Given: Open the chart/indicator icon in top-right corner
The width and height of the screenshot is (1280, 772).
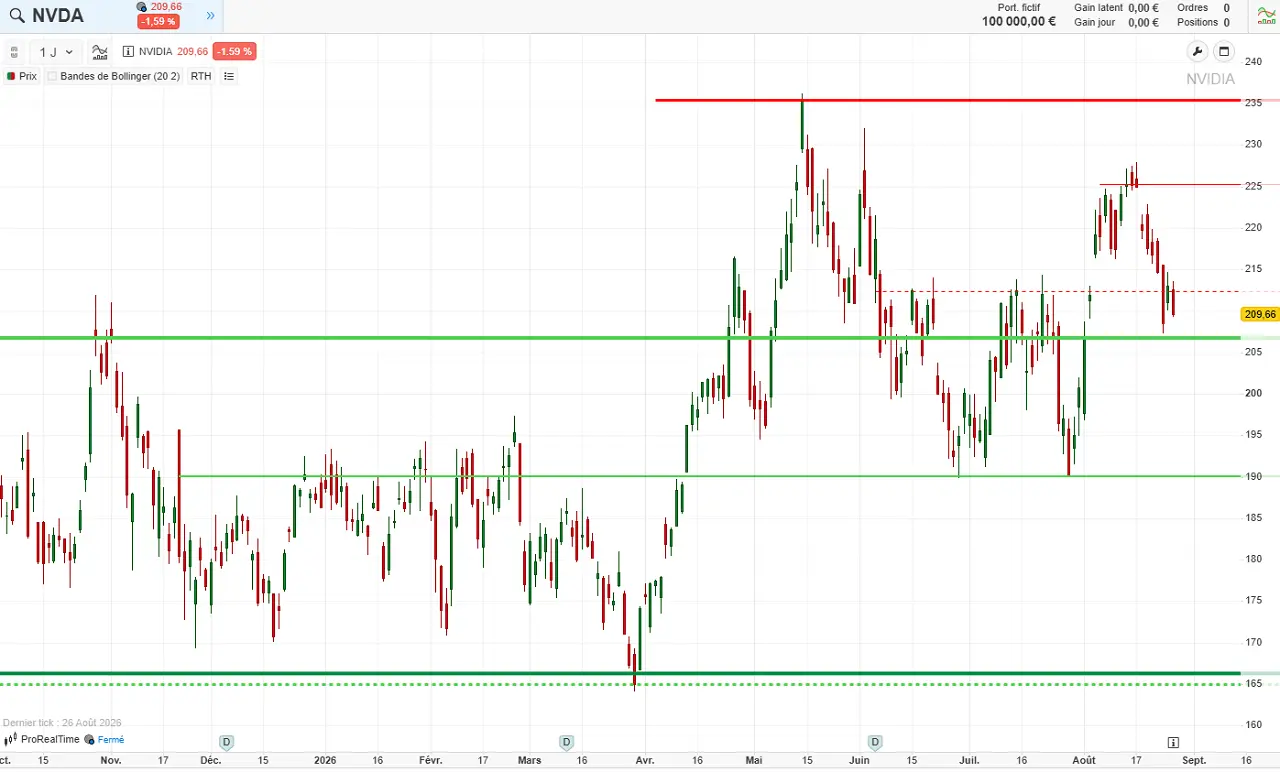Looking at the screenshot, I should point(1267,15).
